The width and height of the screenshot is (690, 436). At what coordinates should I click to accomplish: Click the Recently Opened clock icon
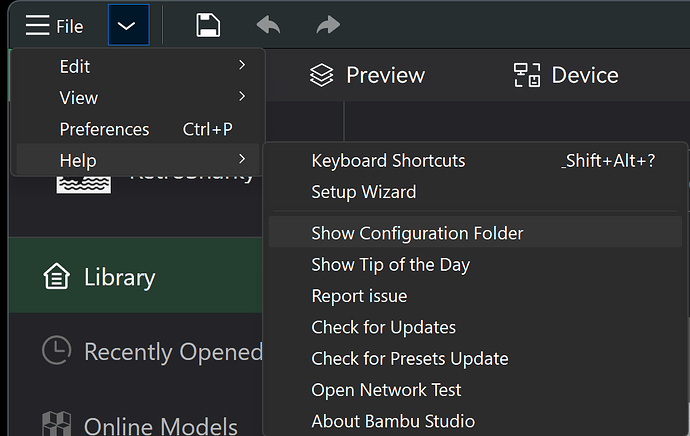click(x=56, y=350)
